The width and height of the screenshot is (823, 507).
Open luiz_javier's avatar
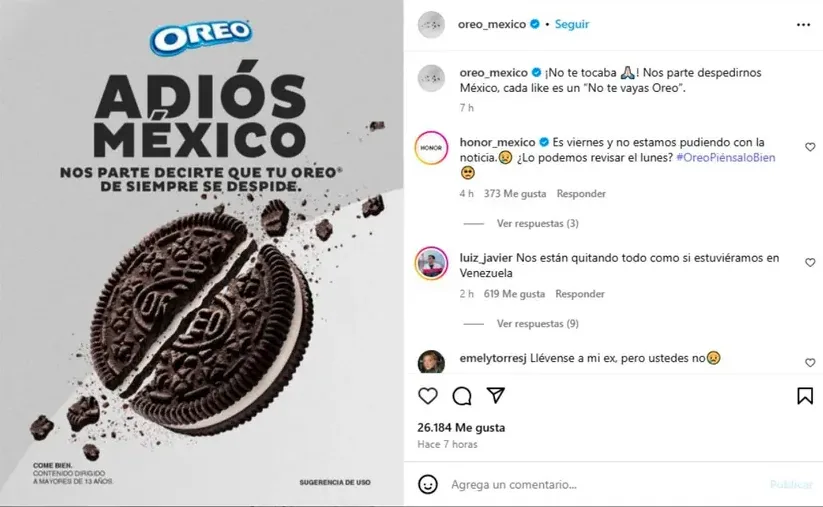431,263
